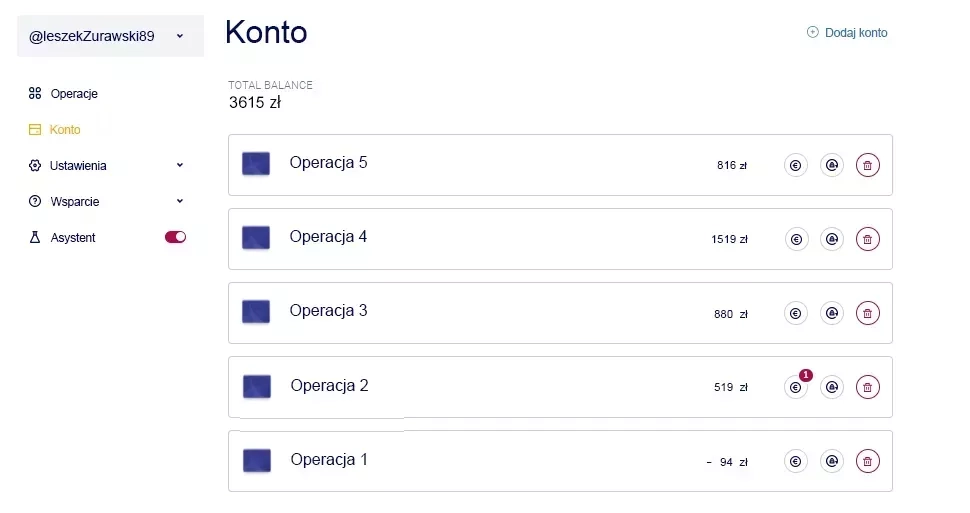Expand the Wsparcie submenu chevron
The image size is (970, 513).
180,202
